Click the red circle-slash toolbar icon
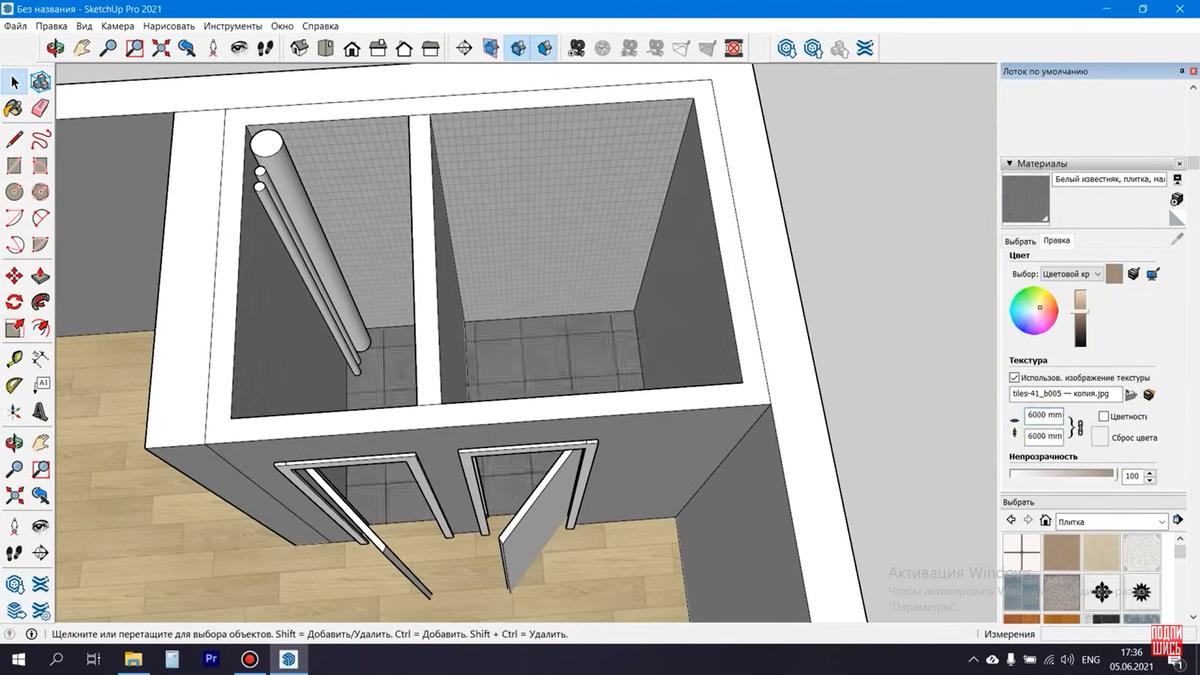 click(734, 48)
